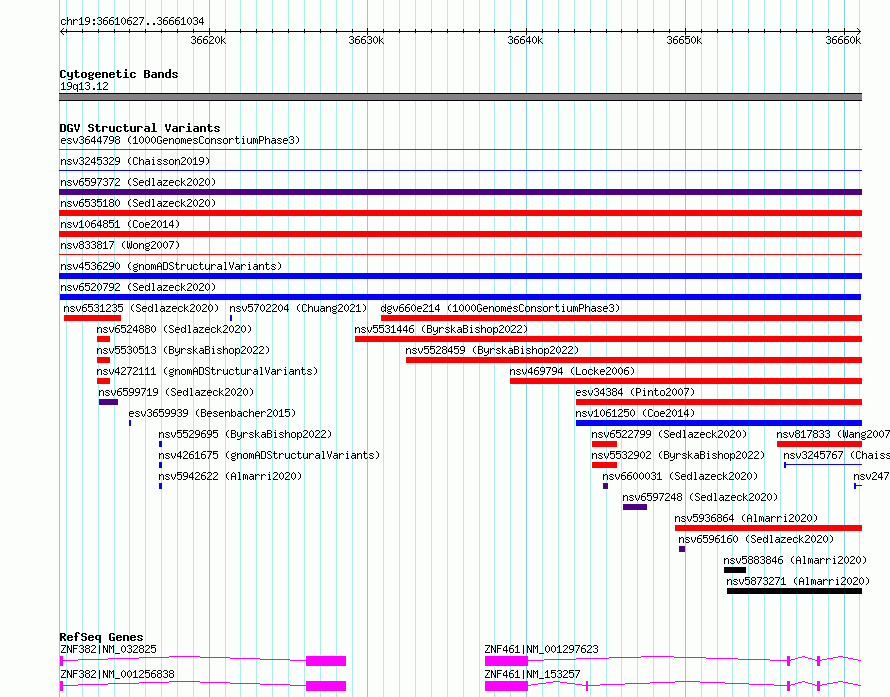
Task: Select the purple bar under nsv6599719
Action: pos(108,402)
